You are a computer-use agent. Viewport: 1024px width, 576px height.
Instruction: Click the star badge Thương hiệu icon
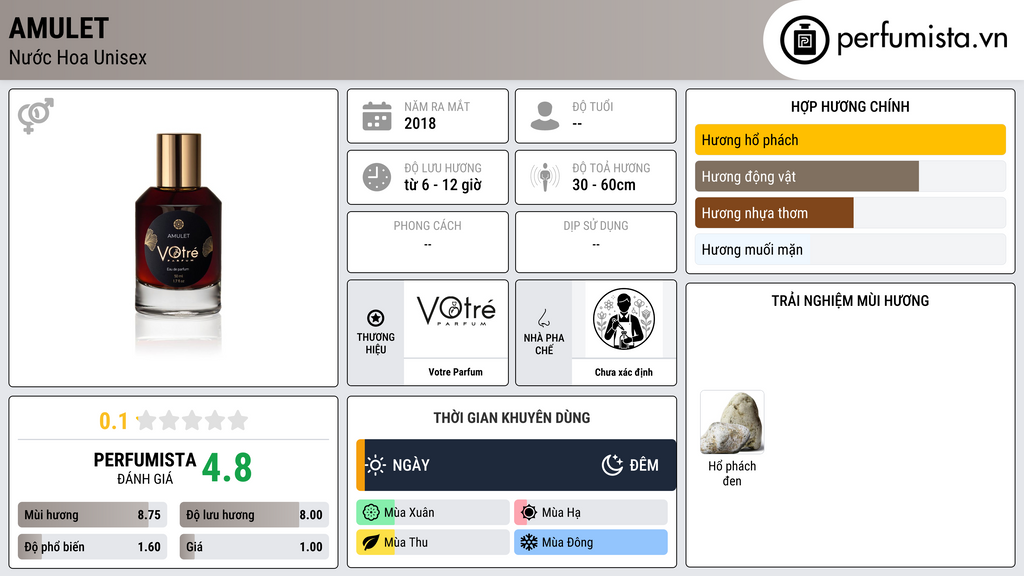[376, 318]
